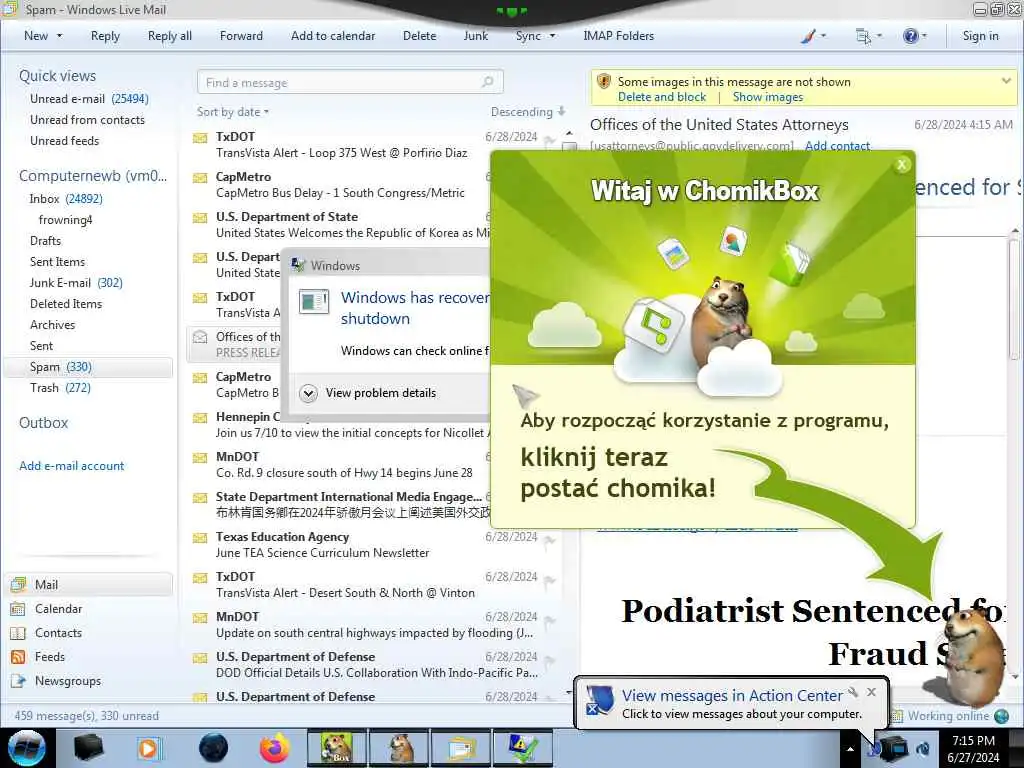Click the Add contact link
Image resolution: width=1024 pixels, height=768 pixels.
[x=837, y=146]
